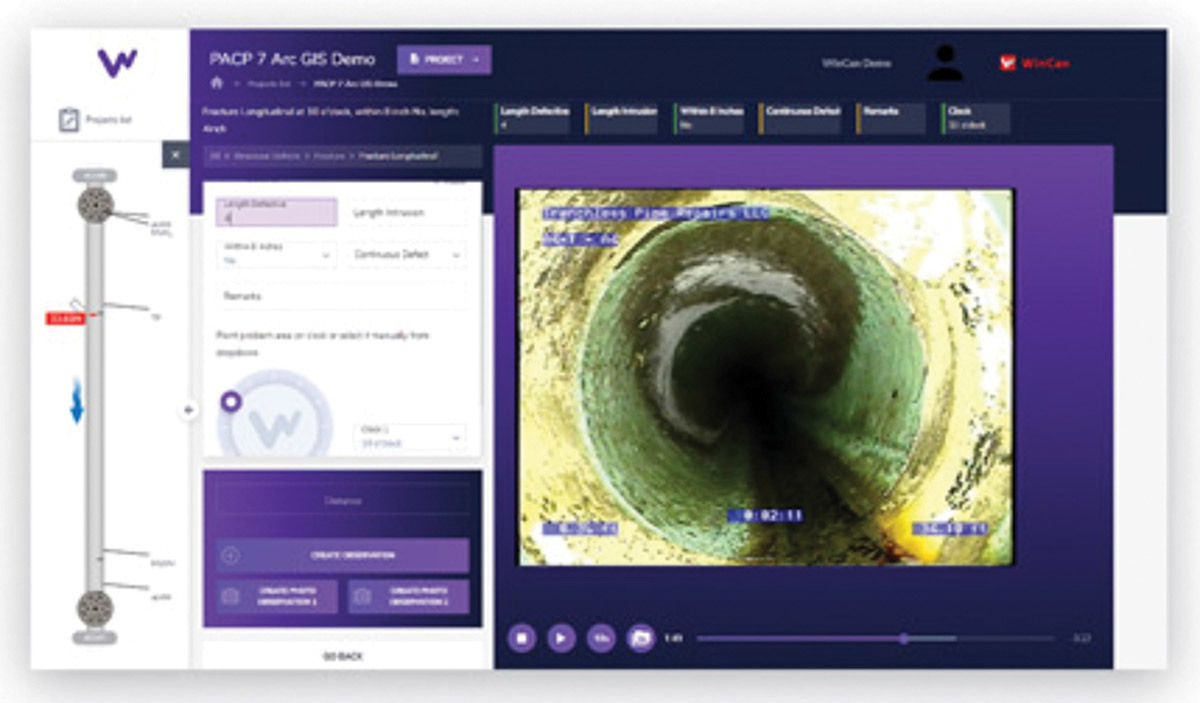
Task: Expand the Continuous Defect dropdown
Action: (x=408, y=255)
